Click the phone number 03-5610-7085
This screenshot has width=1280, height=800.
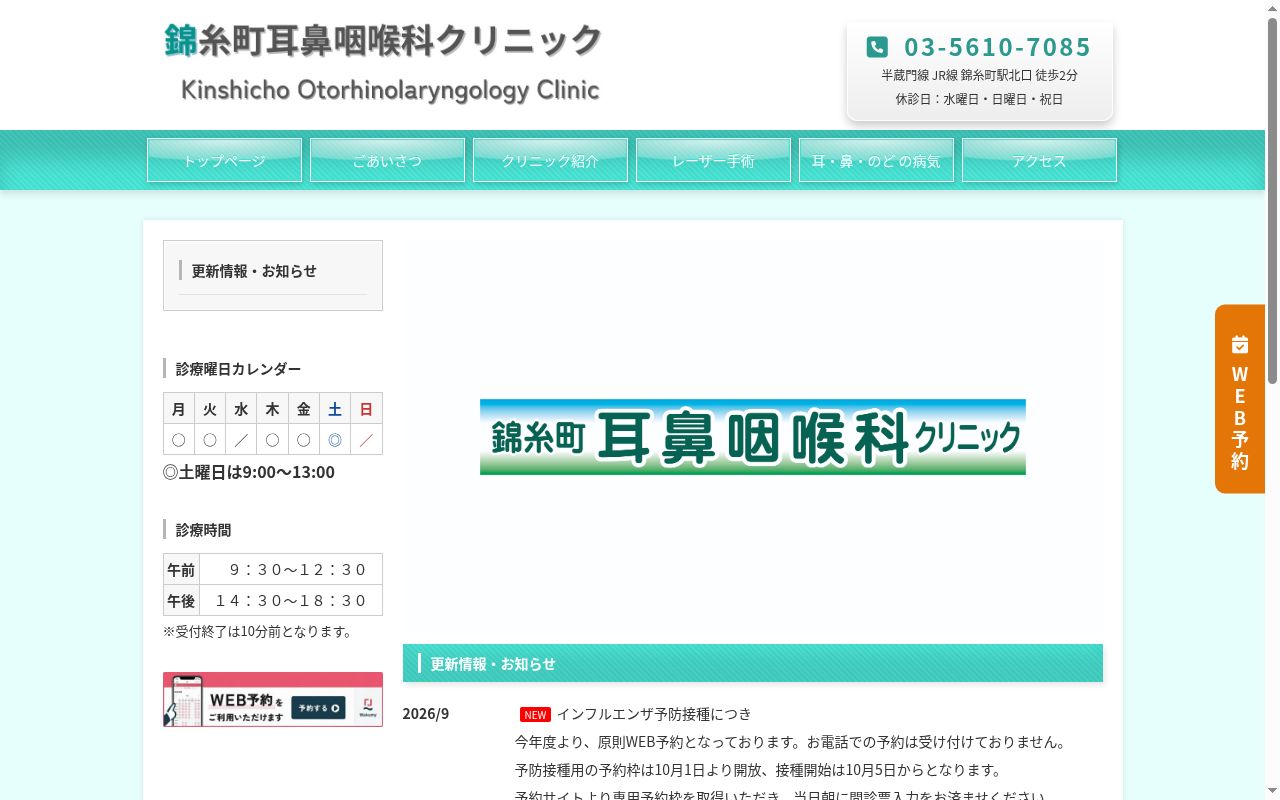click(x=997, y=47)
